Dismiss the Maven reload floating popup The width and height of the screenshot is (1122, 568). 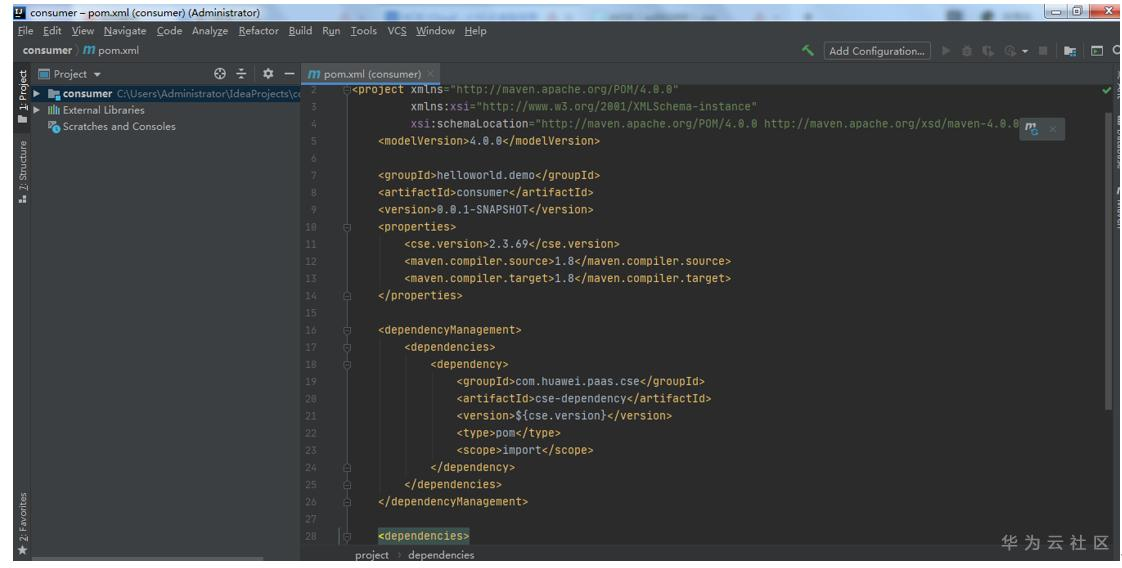pyautogui.click(x=1053, y=129)
